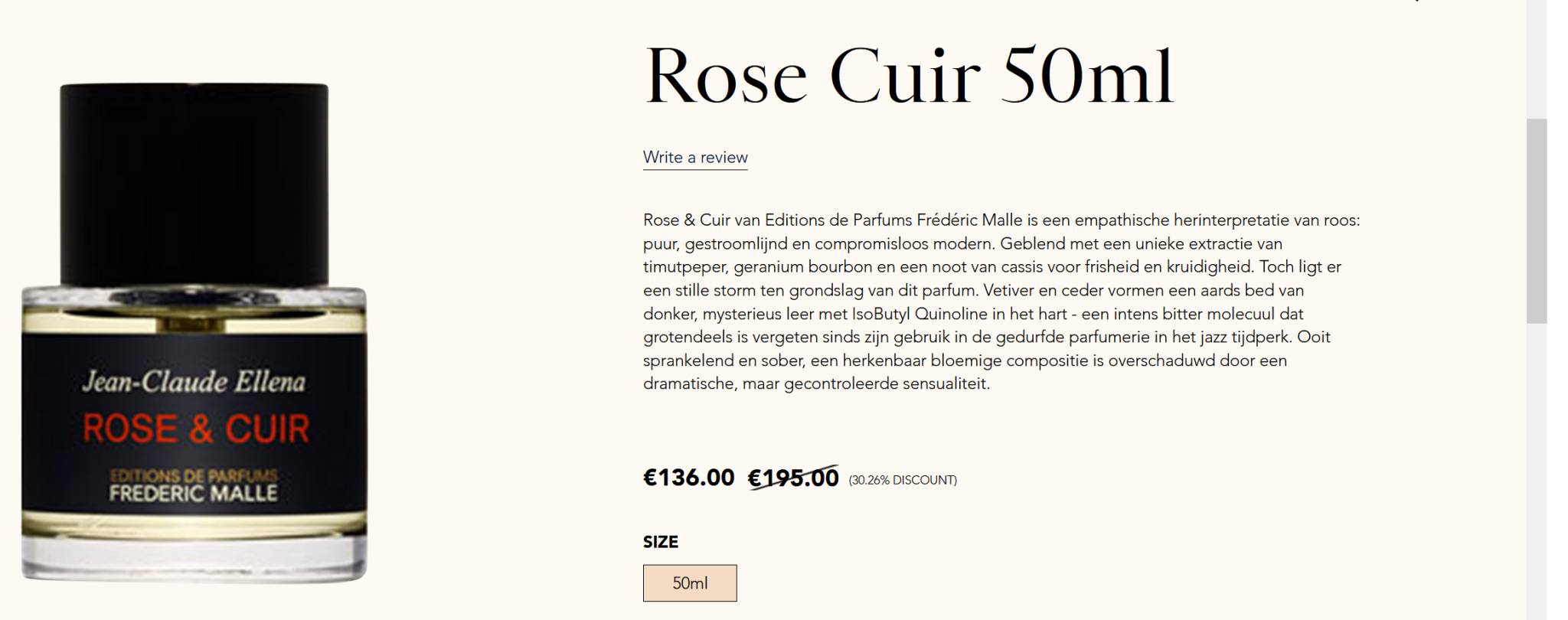Click the vertical scrollbar thumb

pyautogui.click(x=1536, y=220)
